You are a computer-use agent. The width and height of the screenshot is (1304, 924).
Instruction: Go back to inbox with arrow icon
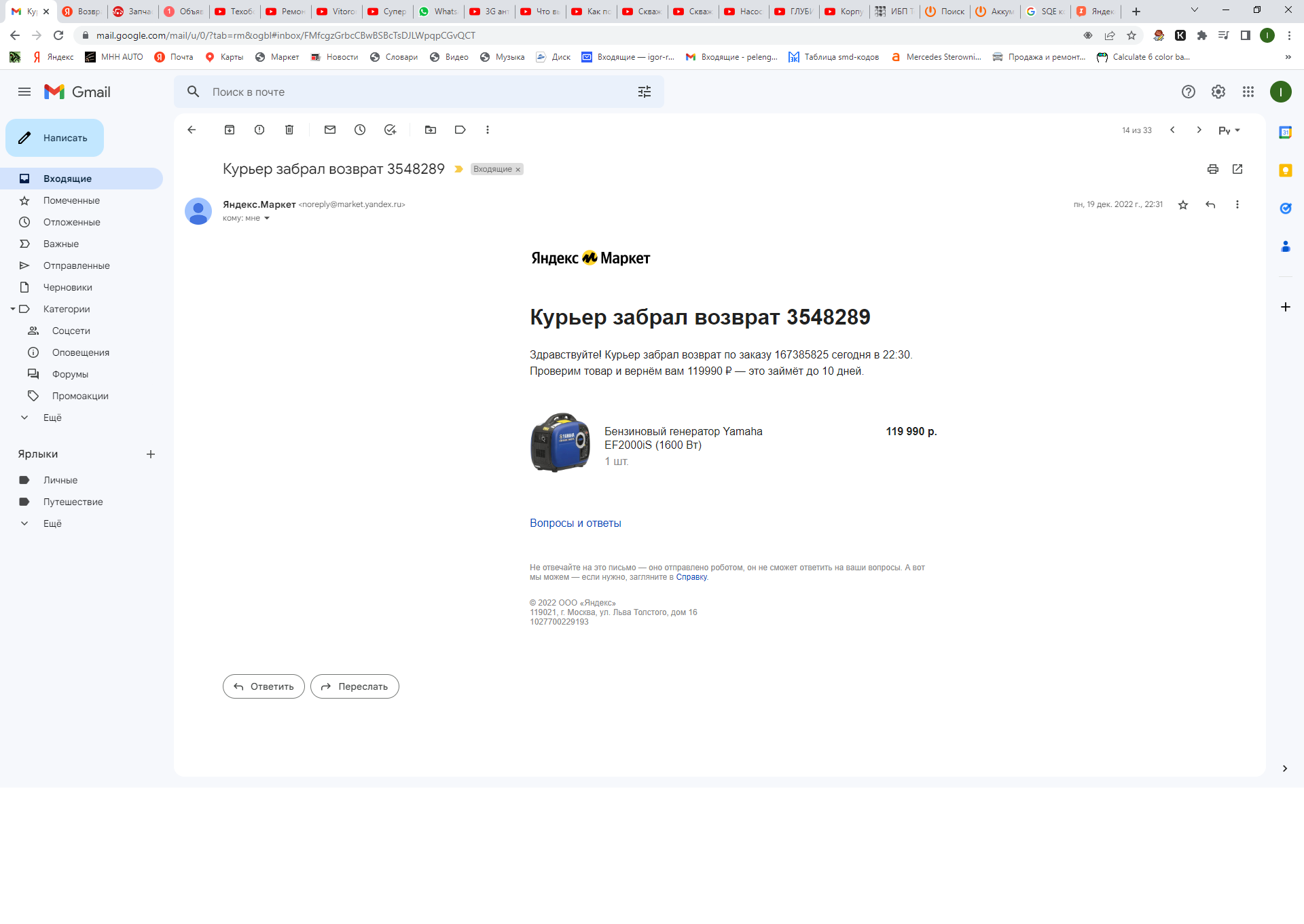[x=192, y=130]
